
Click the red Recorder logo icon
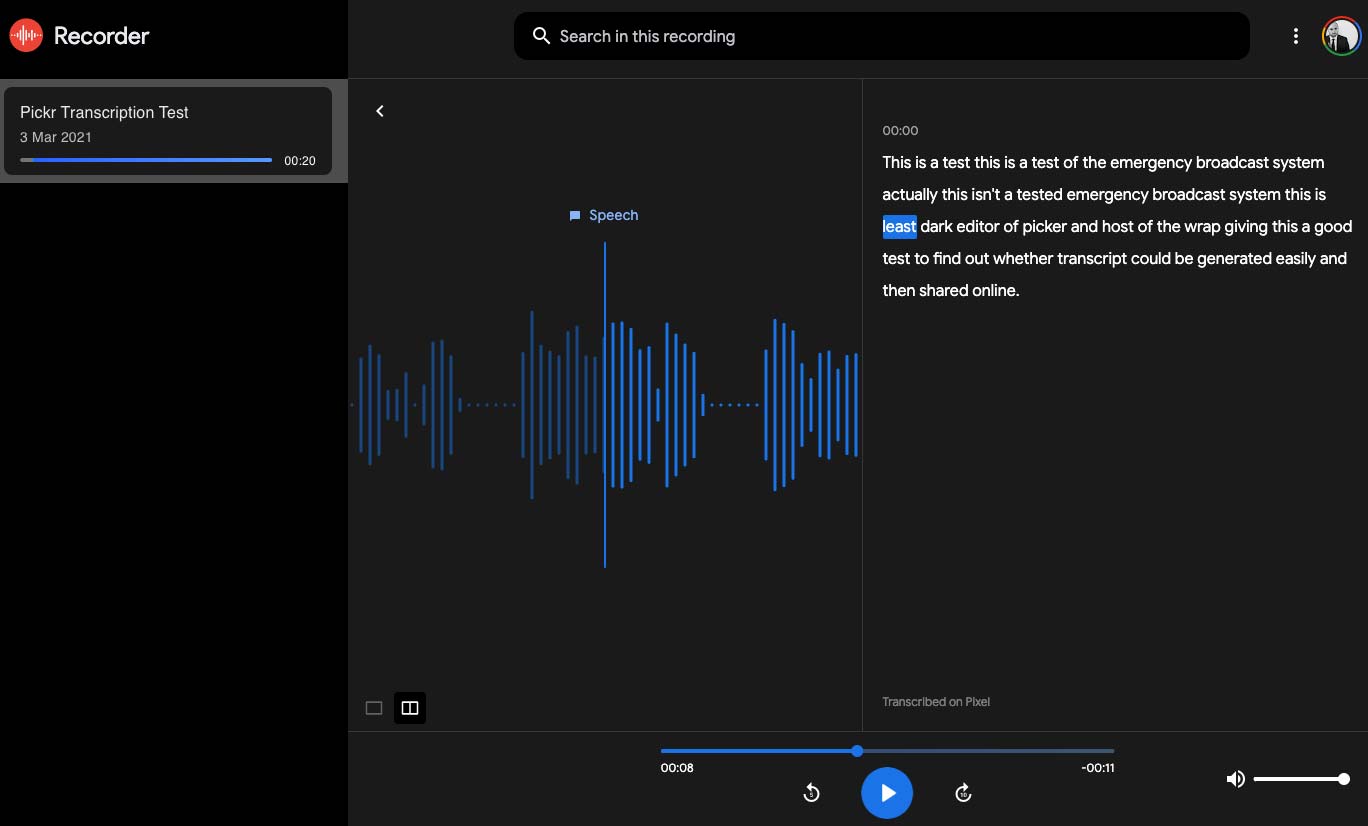pyautogui.click(x=26, y=36)
